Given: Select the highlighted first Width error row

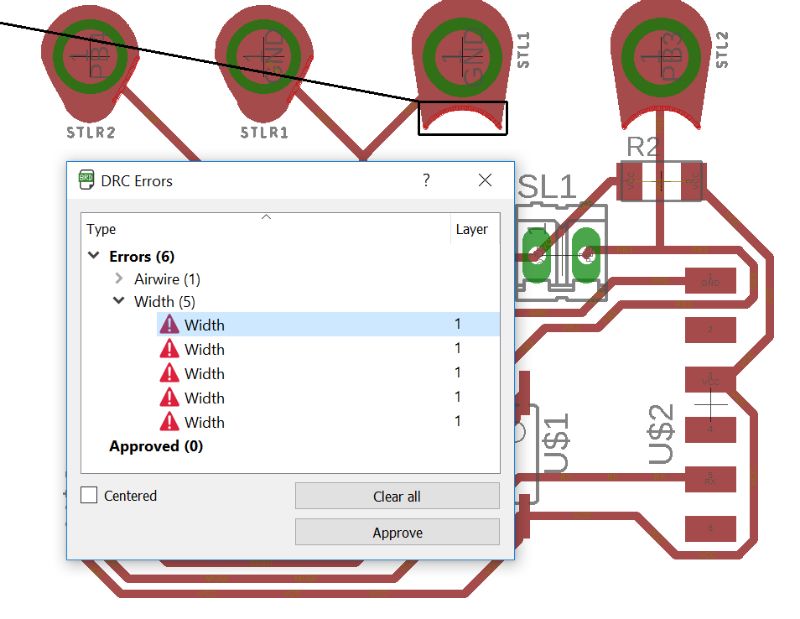Looking at the screenshot, I should click(x=328, y=324).
